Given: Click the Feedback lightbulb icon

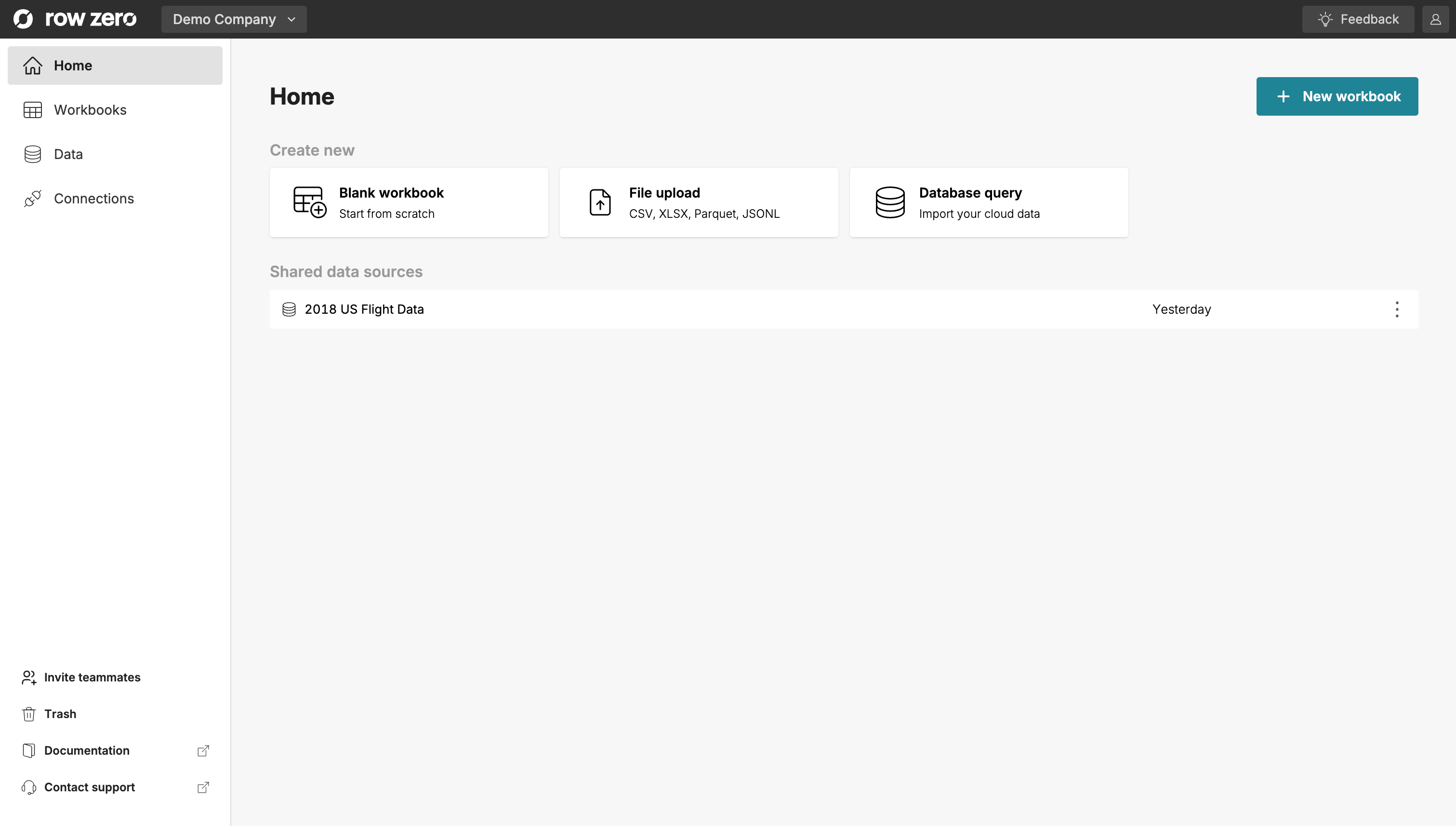Looking at the screenshot, I should pos(1325,19).
